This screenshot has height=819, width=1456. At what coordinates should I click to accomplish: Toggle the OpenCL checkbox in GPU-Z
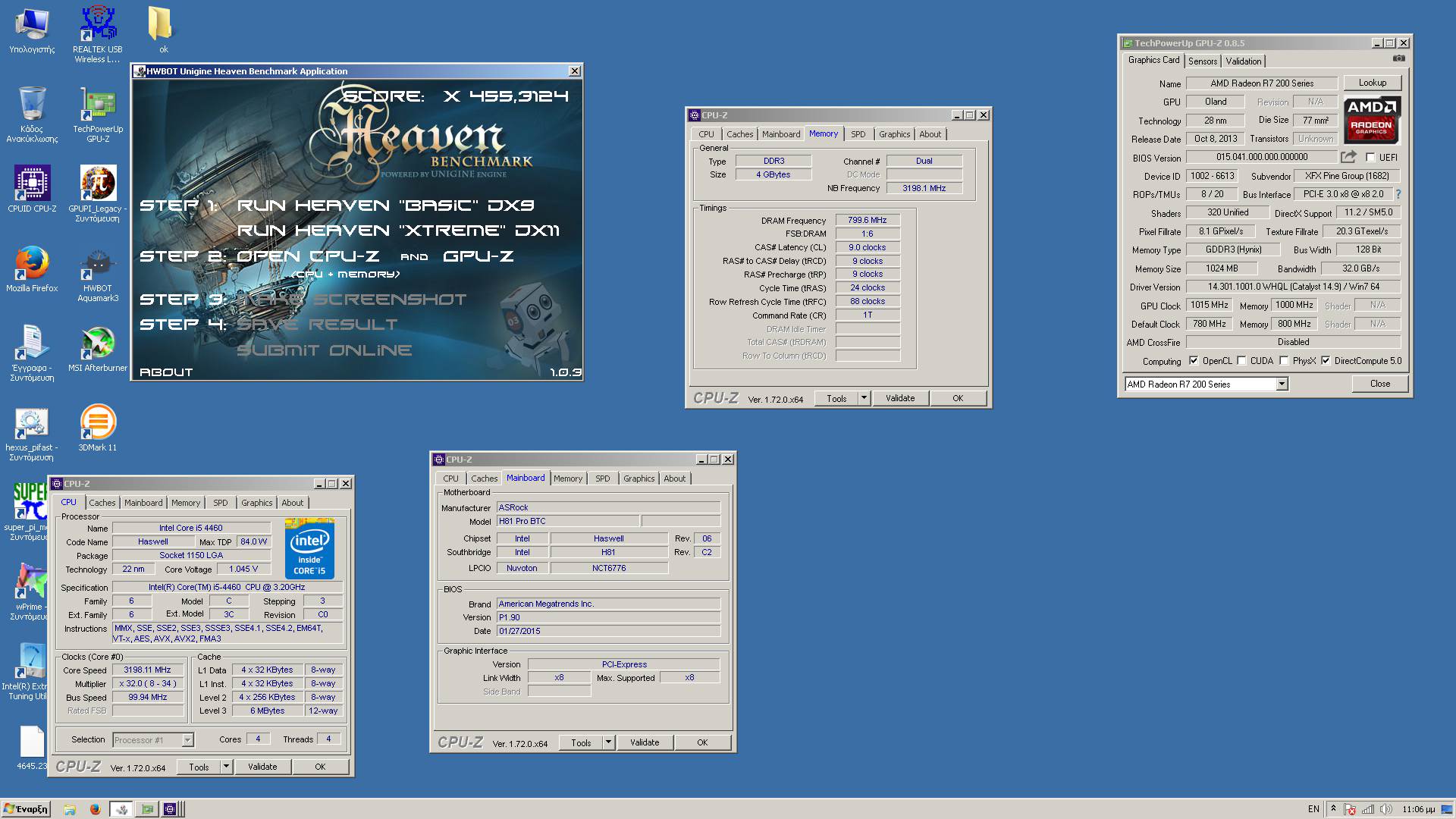[1194, 361]
